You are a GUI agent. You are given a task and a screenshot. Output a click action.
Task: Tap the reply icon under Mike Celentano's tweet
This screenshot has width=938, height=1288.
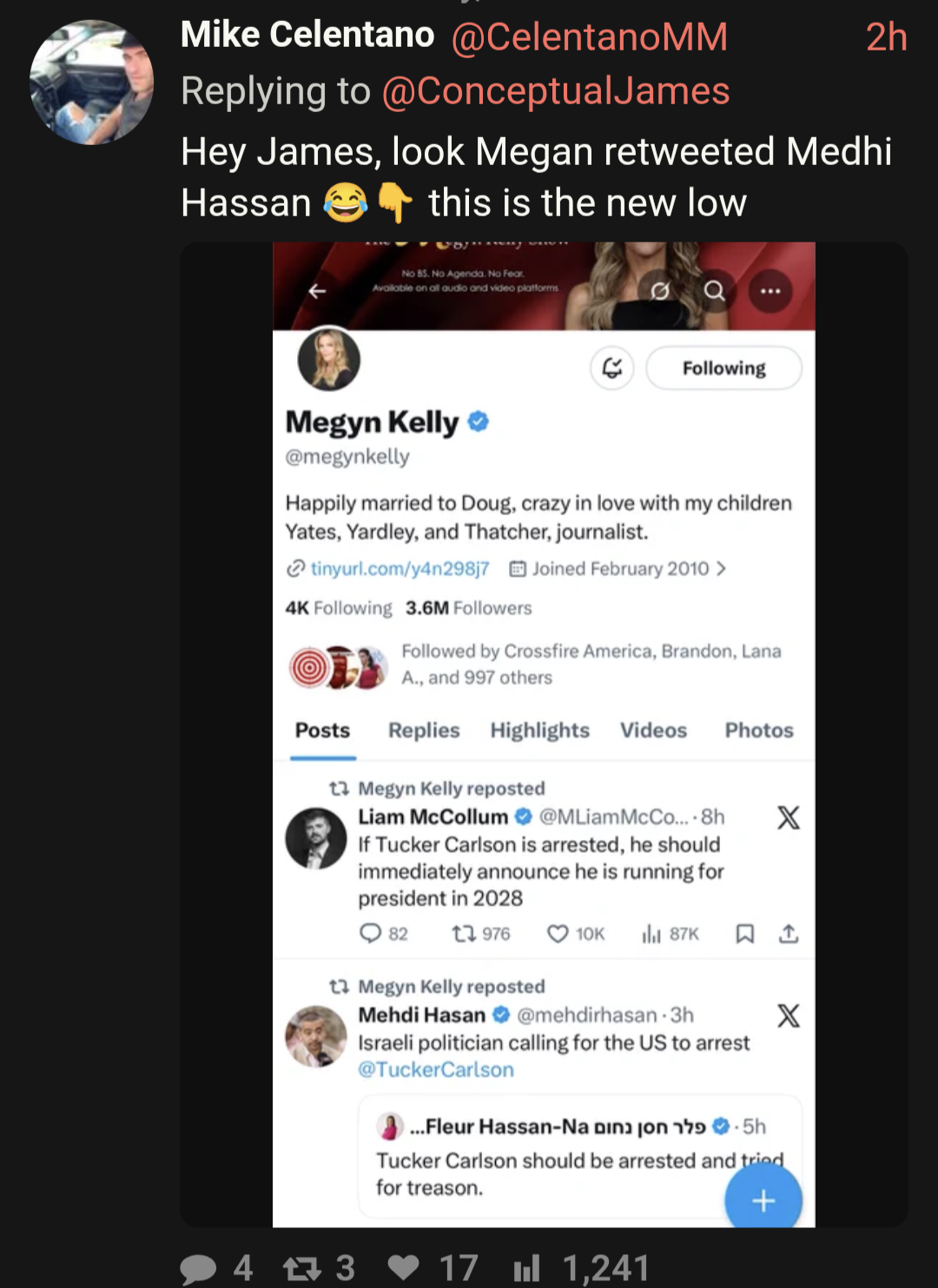198,1268
